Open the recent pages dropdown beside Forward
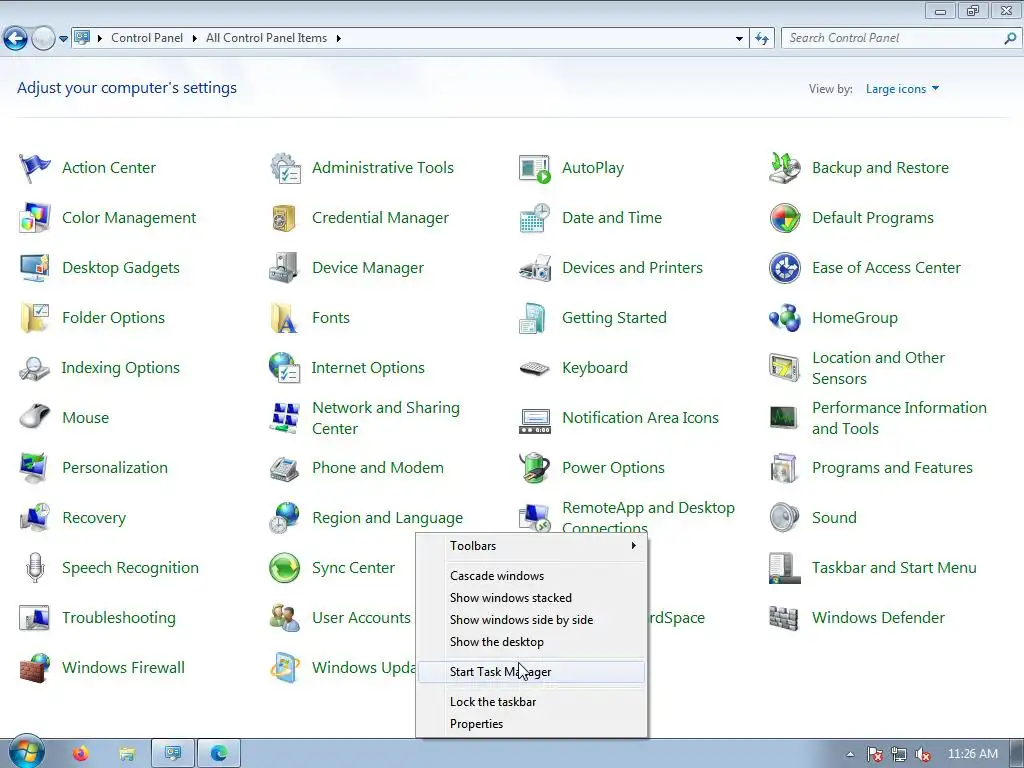 pos(63,39)
